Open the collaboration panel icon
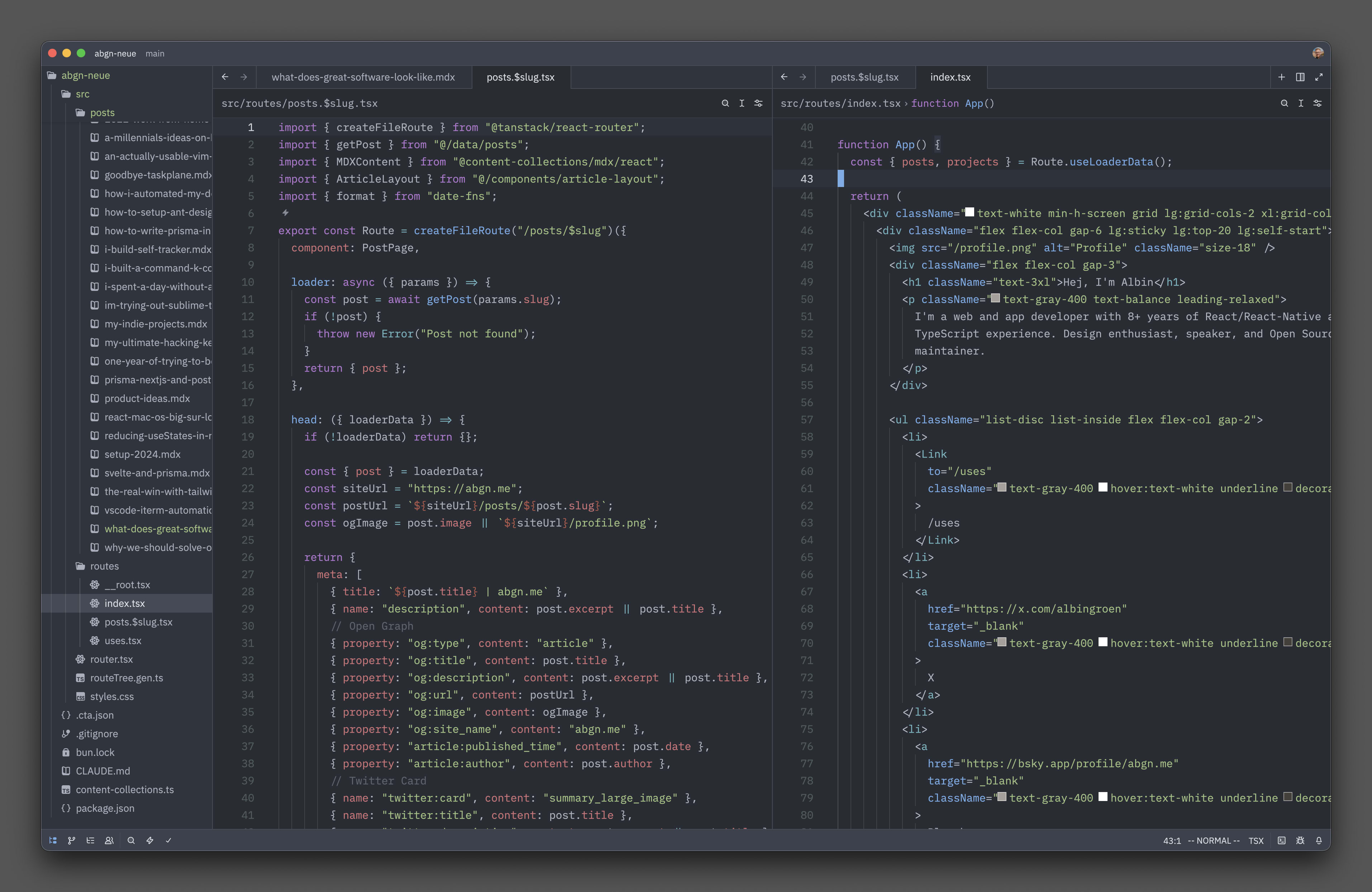The width and height of the screenshot is (1372, 892). 109,840
